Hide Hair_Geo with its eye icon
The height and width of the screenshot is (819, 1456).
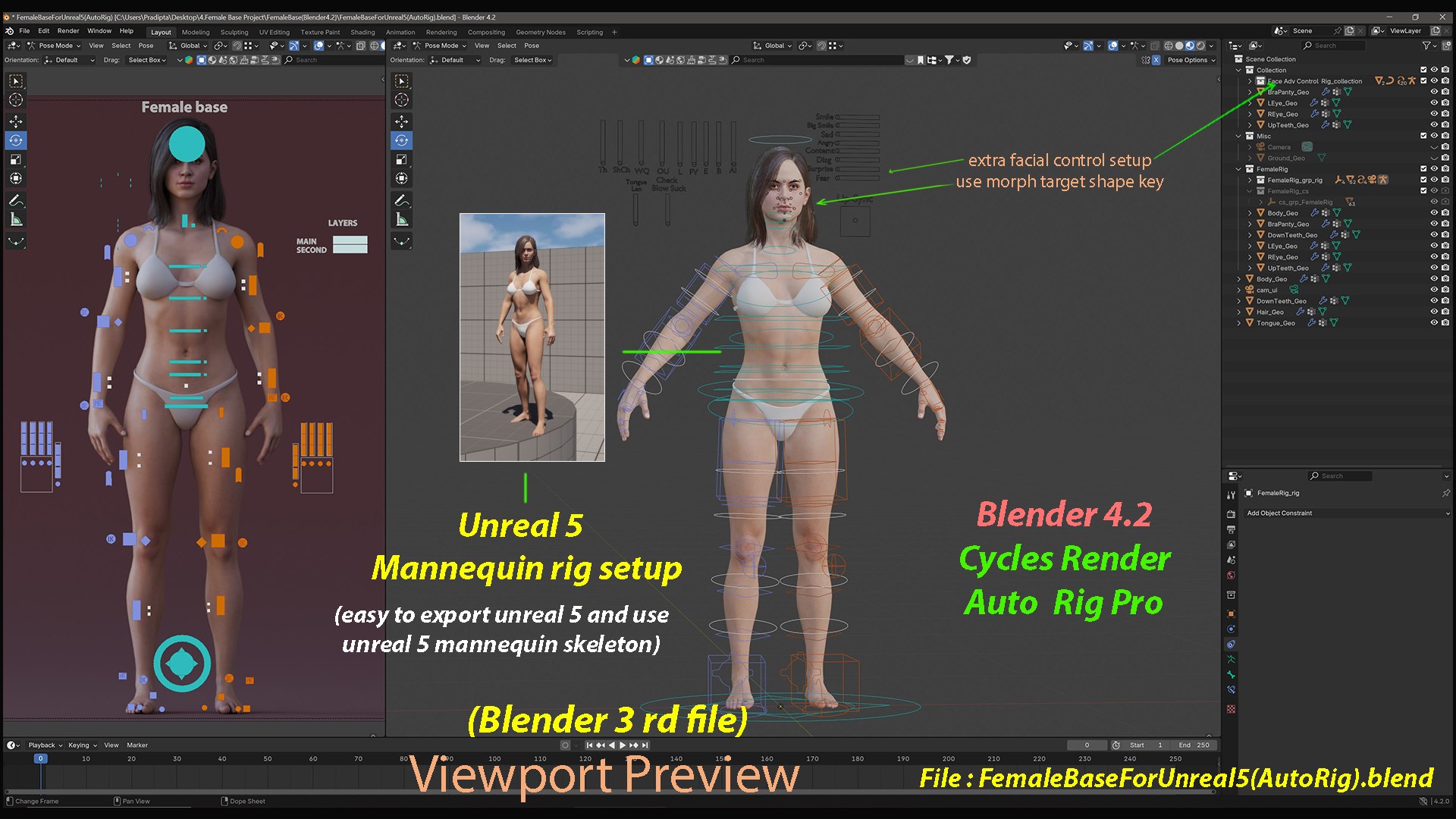click(x=1434, y=312)
